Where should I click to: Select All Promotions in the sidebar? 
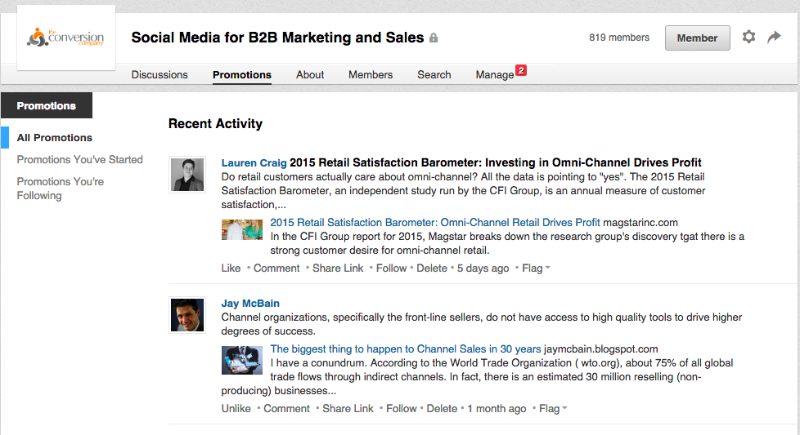pos(55,138)
